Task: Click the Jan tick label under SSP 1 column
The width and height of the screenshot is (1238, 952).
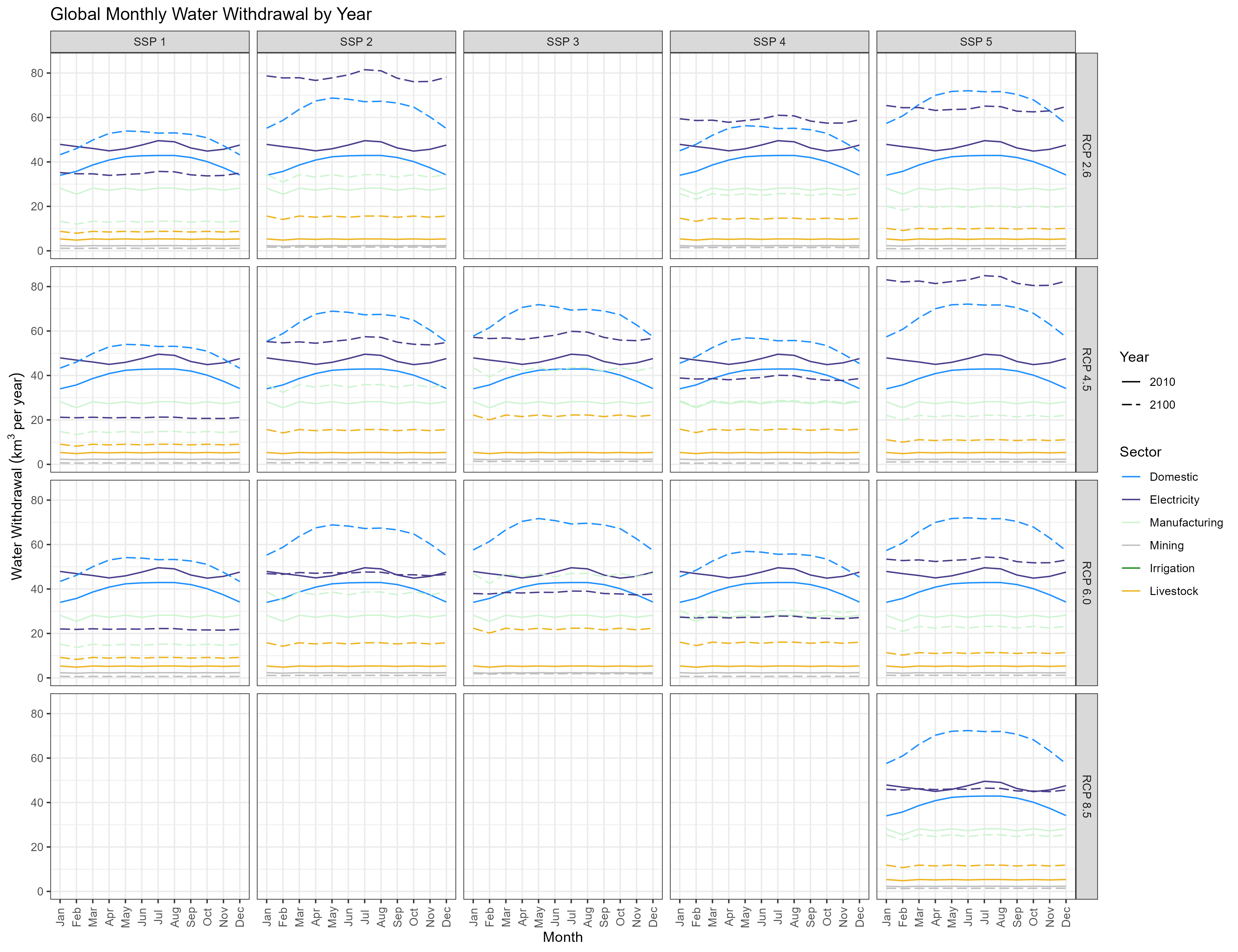Action: coord(61,916)
